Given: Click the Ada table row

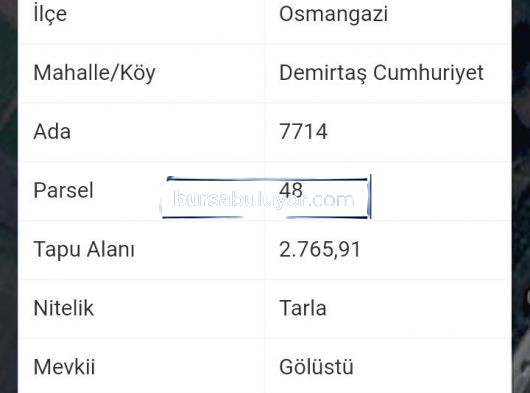Looking at the screenshot, I should [265, 132].
